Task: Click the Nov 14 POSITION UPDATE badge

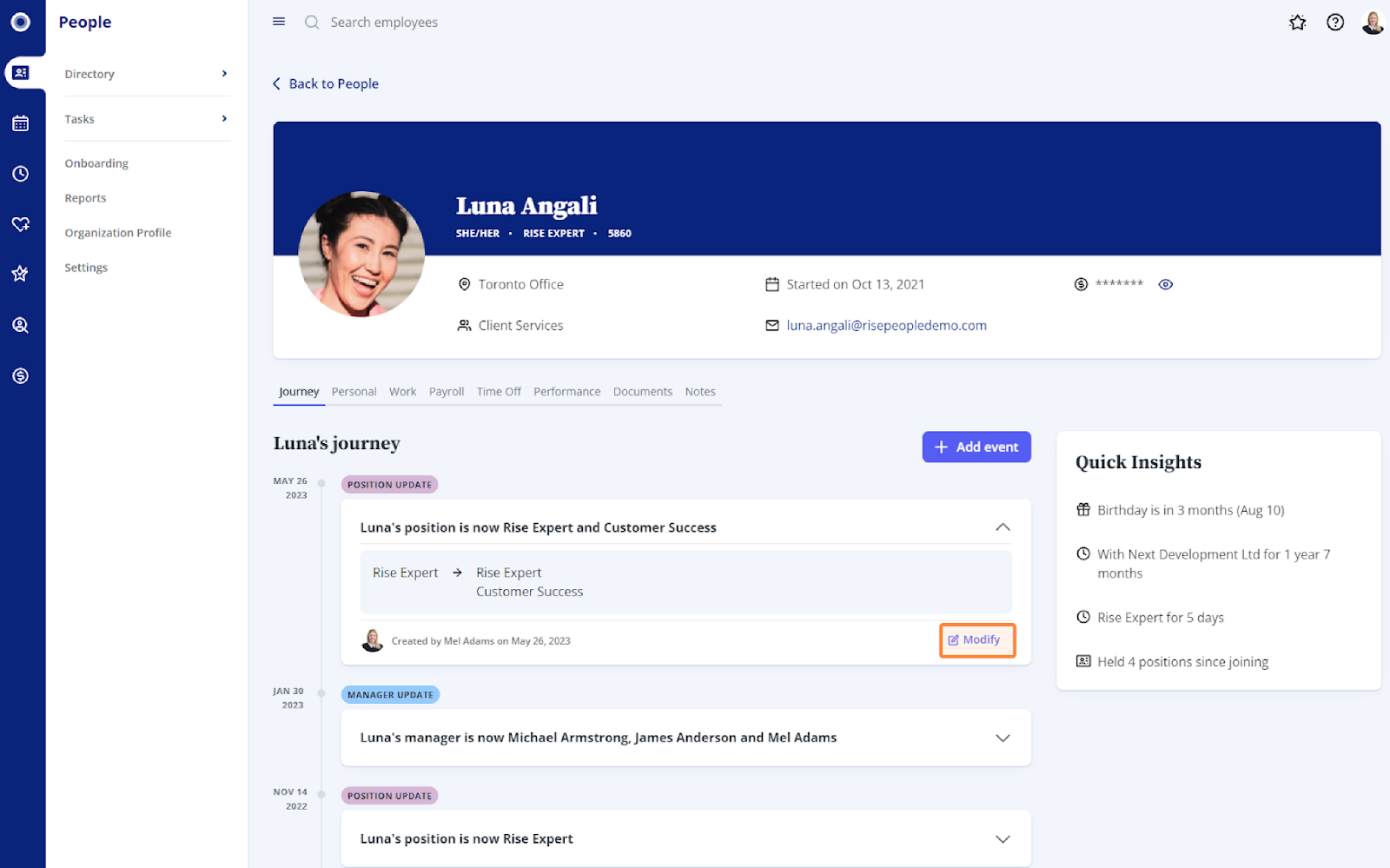Action: tap(389, 796)
